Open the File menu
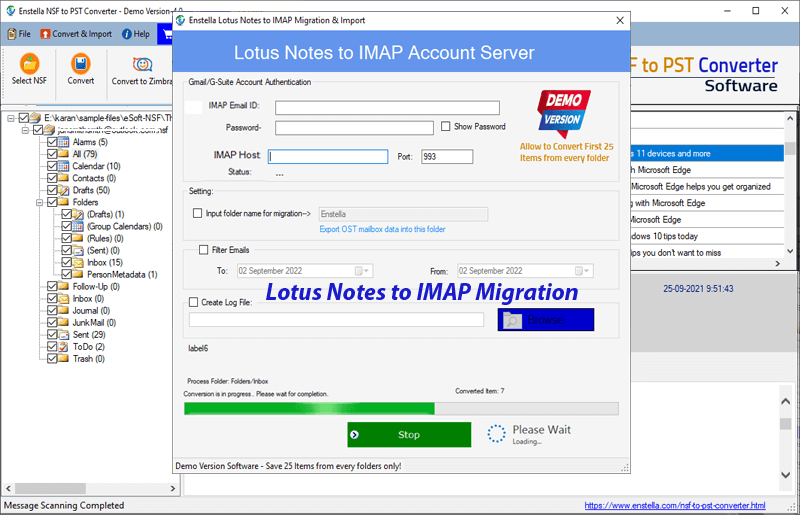 [19, 34]
